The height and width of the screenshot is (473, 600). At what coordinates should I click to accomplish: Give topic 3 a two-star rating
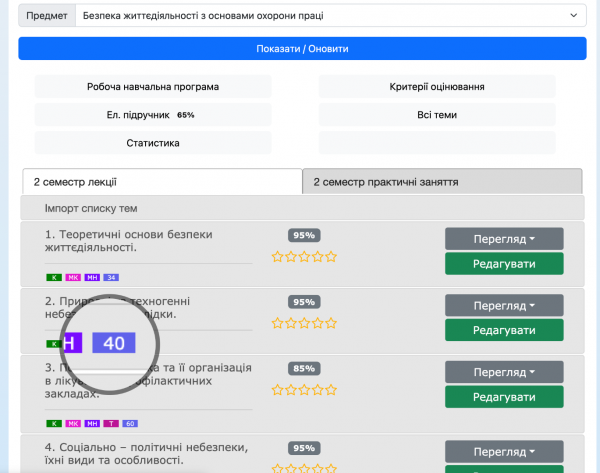[x=291, y=390]
